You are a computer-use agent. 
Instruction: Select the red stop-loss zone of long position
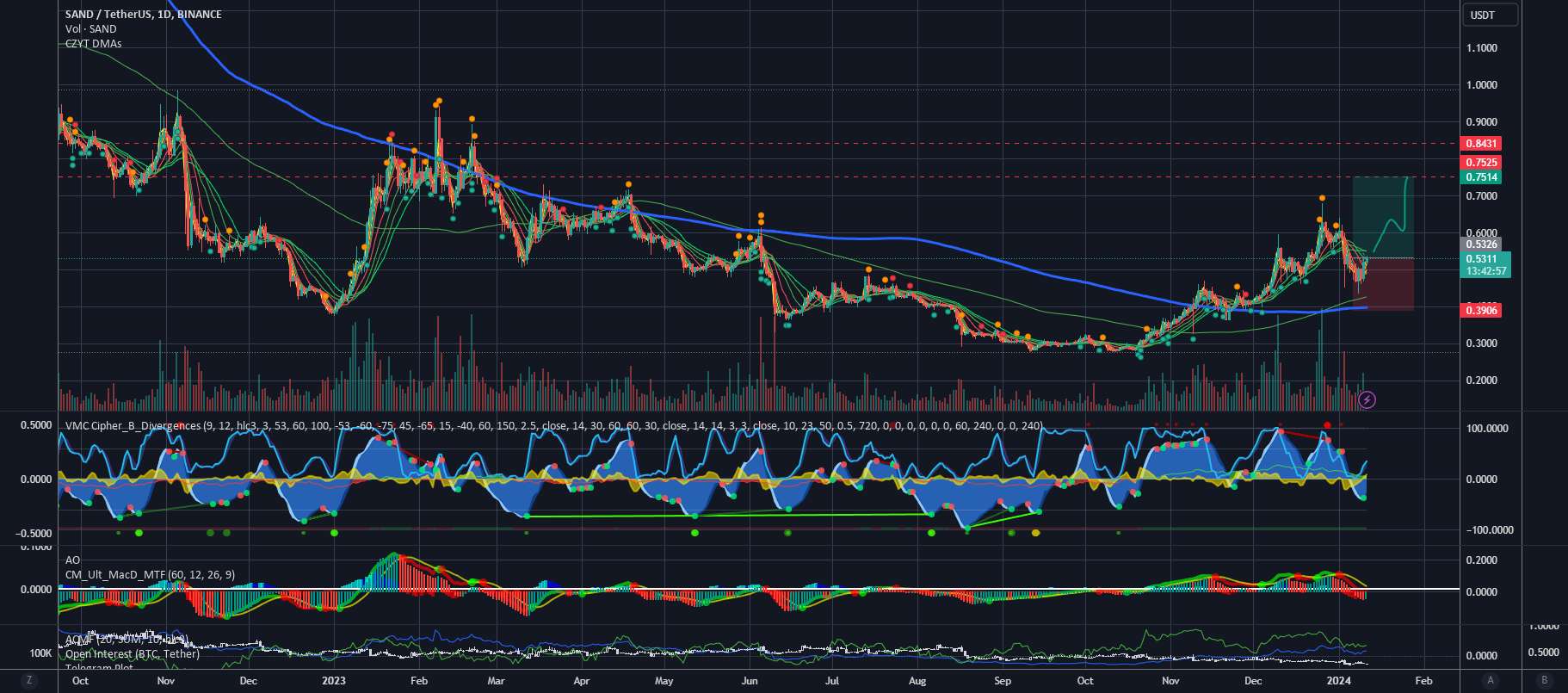tap(1383, 284)
